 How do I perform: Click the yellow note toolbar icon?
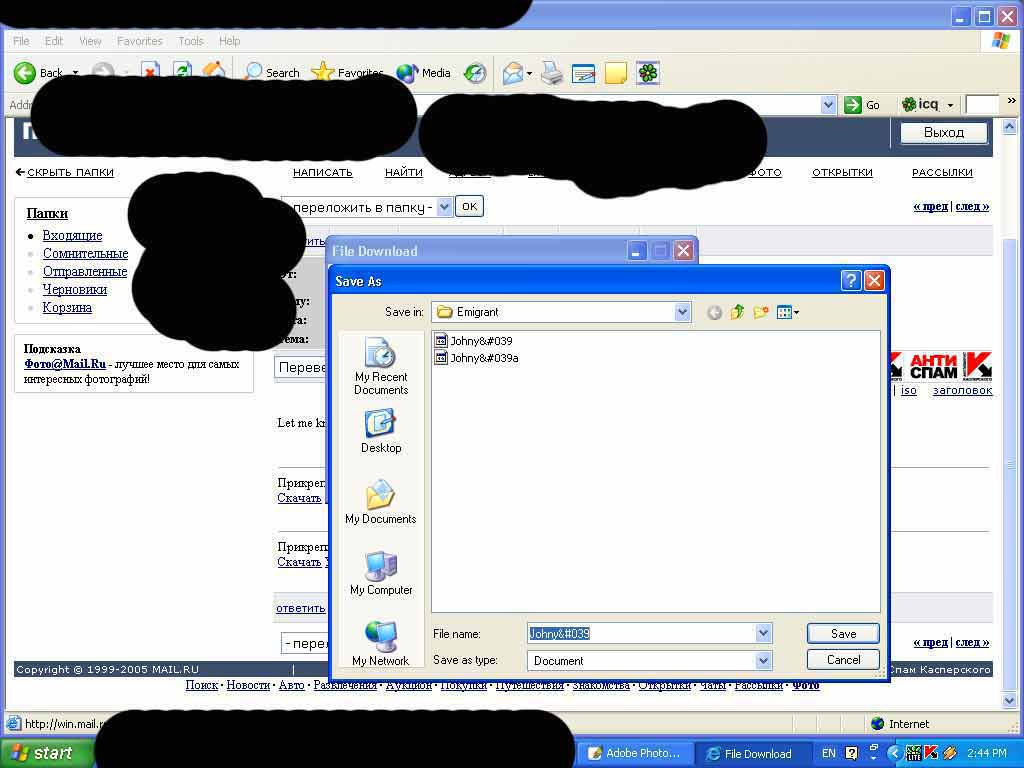(x=616, y=73)
